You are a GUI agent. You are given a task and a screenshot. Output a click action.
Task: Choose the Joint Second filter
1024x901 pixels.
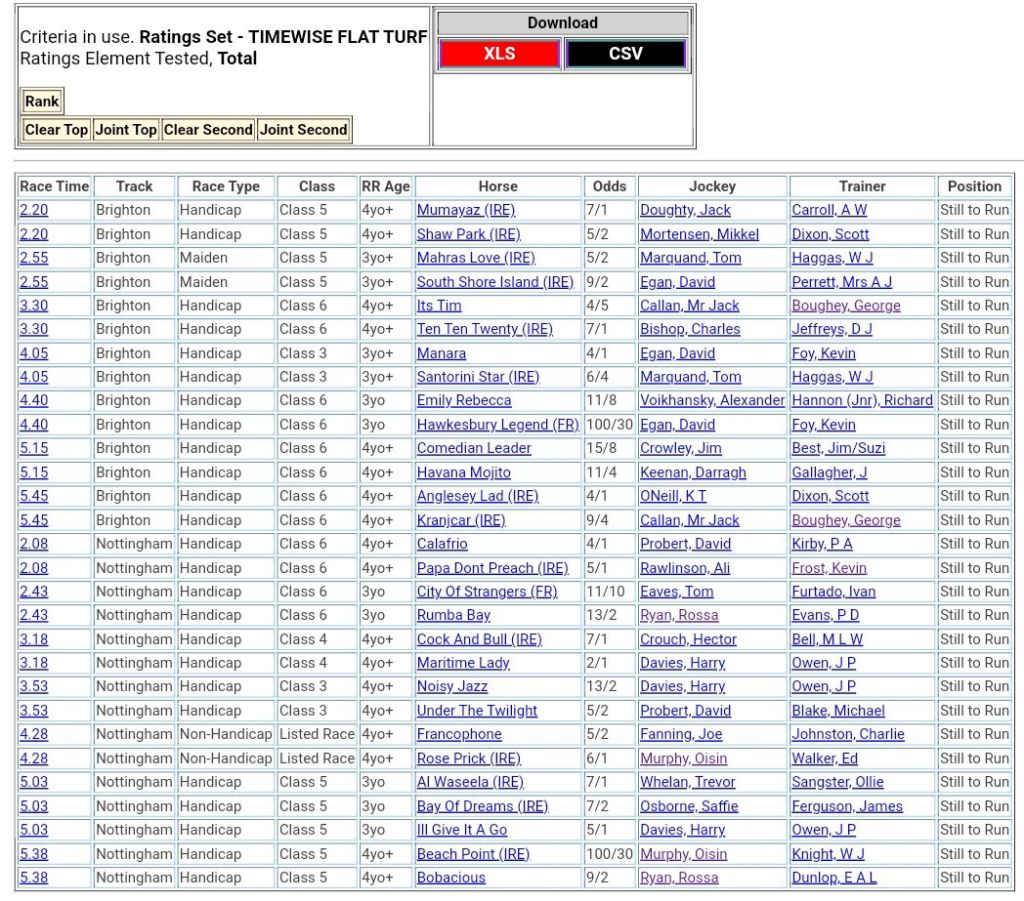[303, 130]
